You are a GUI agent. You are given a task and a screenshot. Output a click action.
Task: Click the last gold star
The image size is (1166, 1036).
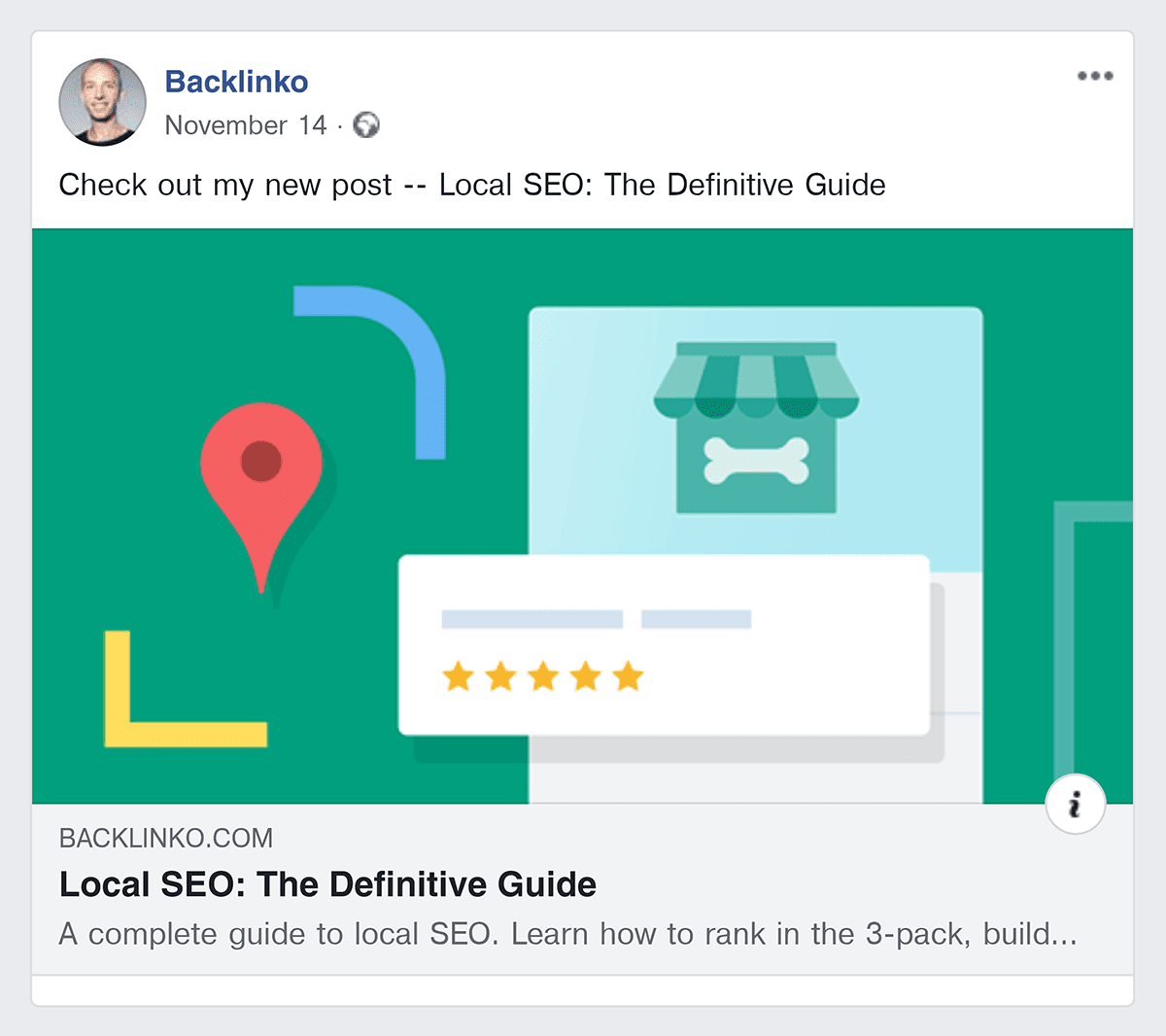[x=629, y=675]
